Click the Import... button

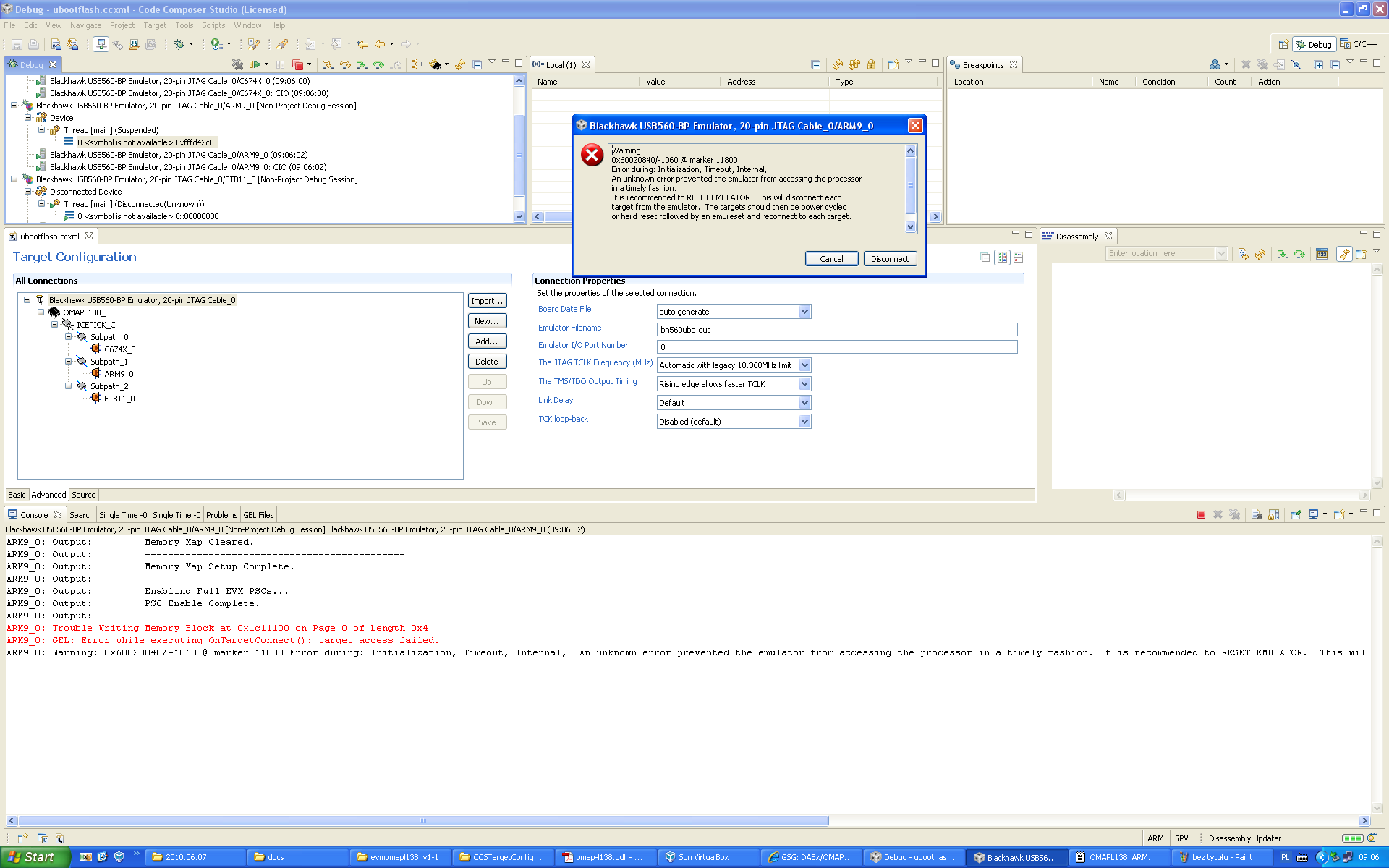[486, 301]
